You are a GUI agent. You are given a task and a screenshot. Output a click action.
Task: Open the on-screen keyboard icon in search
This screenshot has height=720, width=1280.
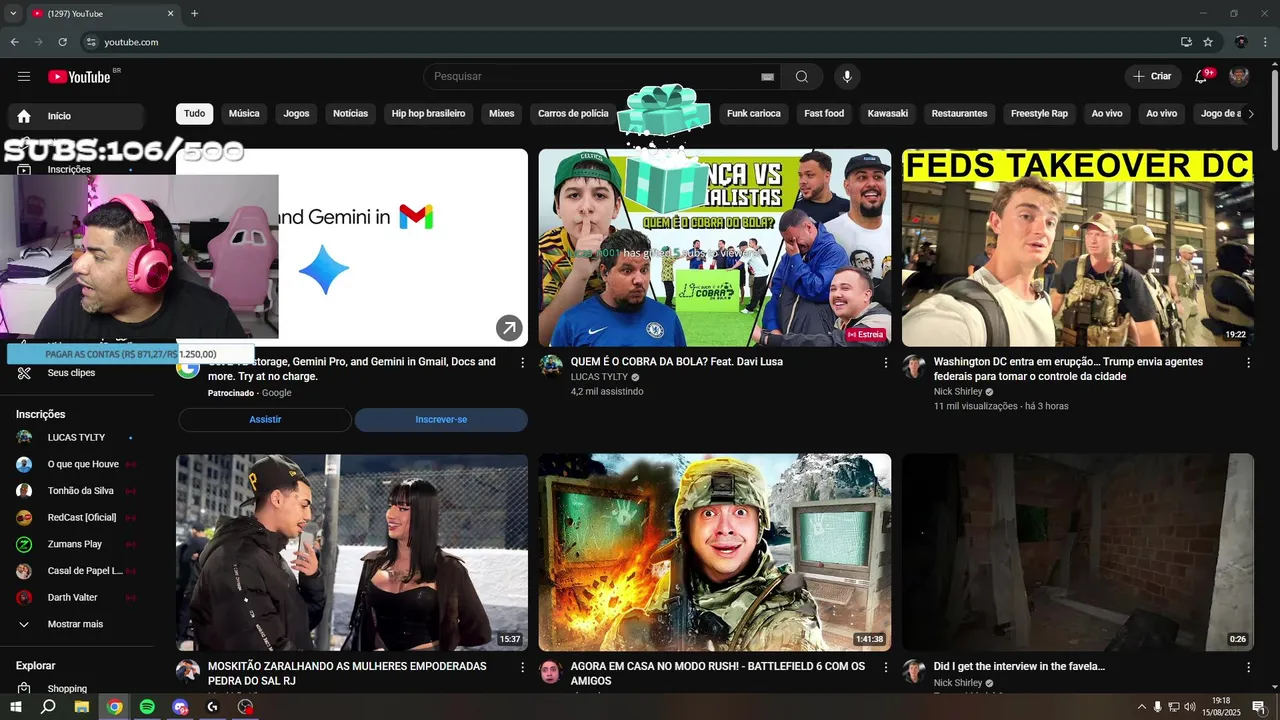[767, 77]
